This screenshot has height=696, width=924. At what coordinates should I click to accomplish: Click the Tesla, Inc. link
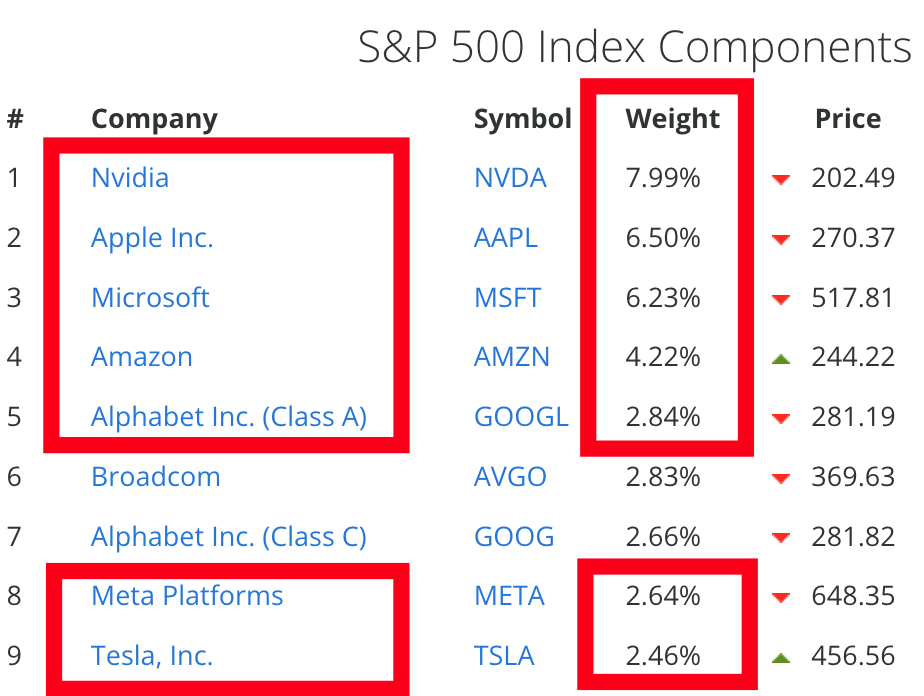pos(152,656)
